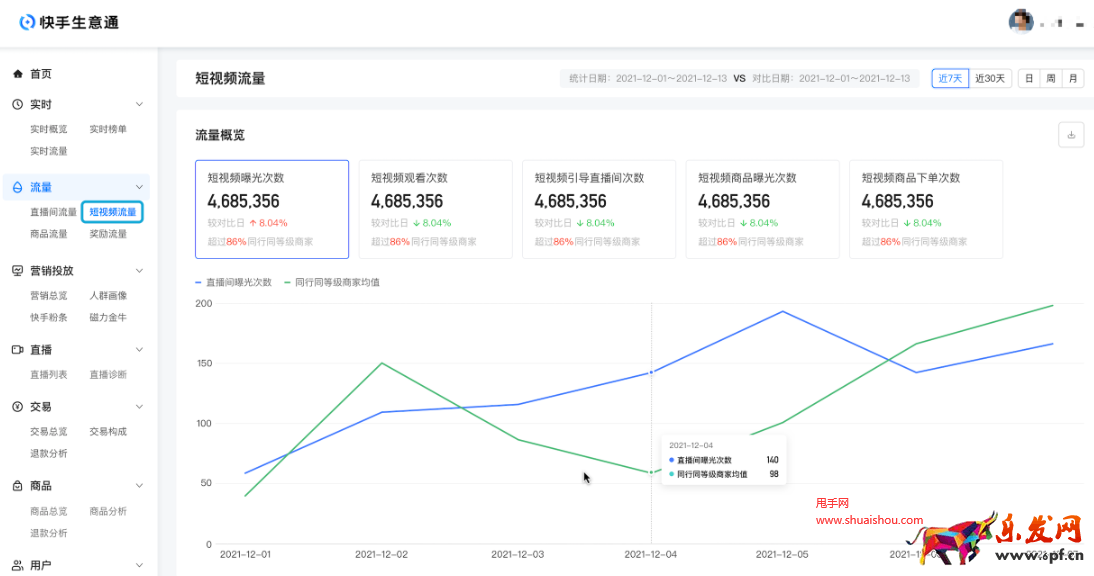This screenshot has height=576, width=1094.
Task: Select the 近30天 date range option
Action: 991,78
